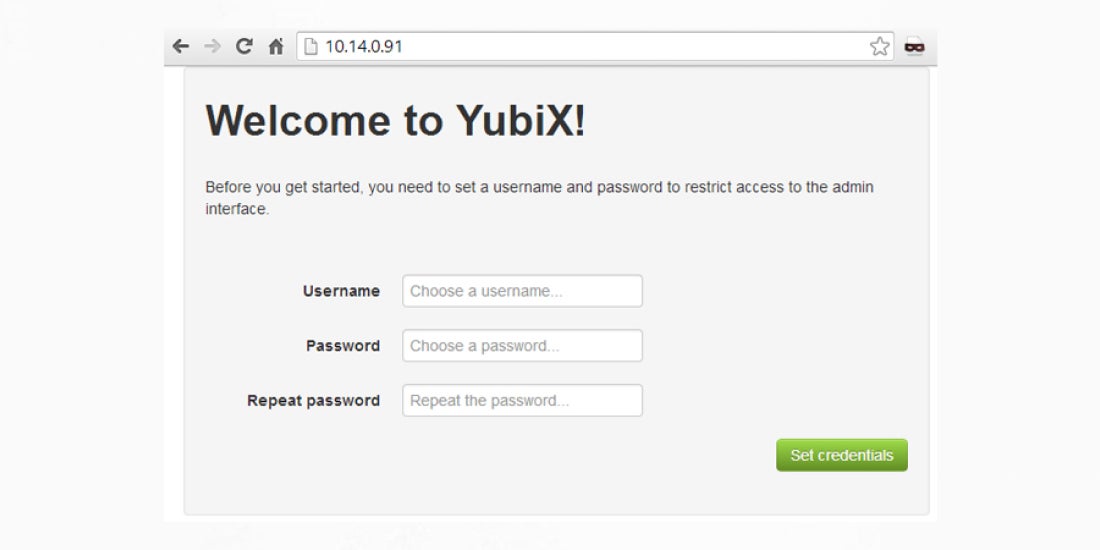Click the 'Choose a username...' field

522,291
